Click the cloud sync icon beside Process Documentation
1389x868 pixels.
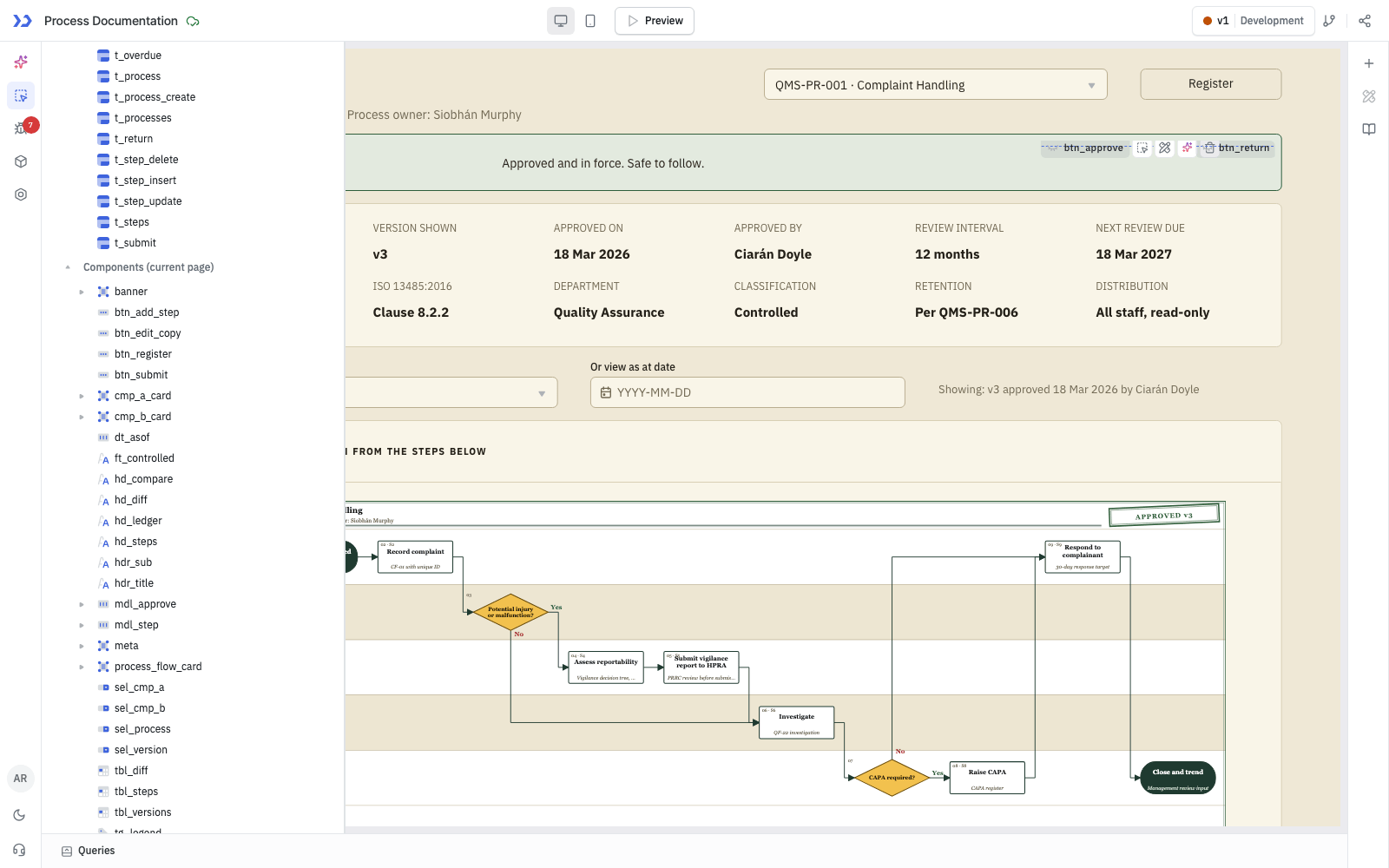[193, 21]
